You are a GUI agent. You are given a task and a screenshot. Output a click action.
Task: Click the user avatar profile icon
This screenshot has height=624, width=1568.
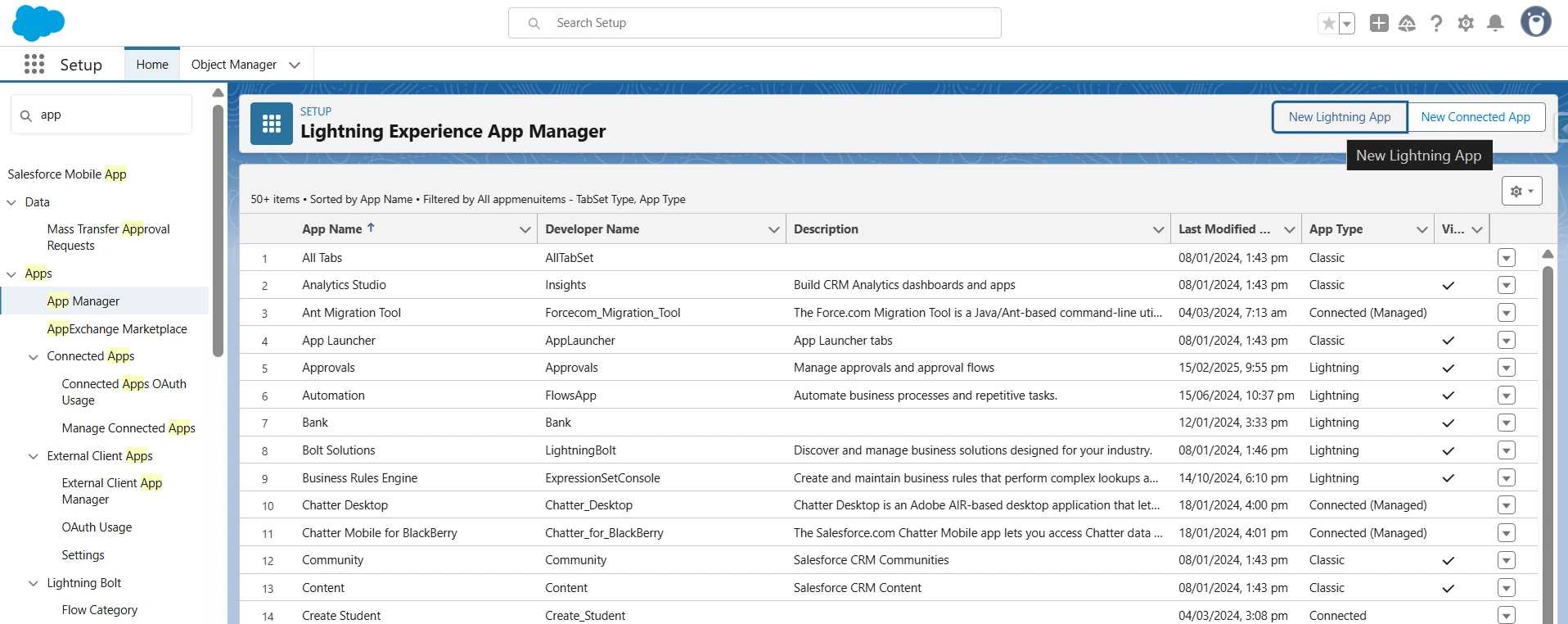[1535, 22]
